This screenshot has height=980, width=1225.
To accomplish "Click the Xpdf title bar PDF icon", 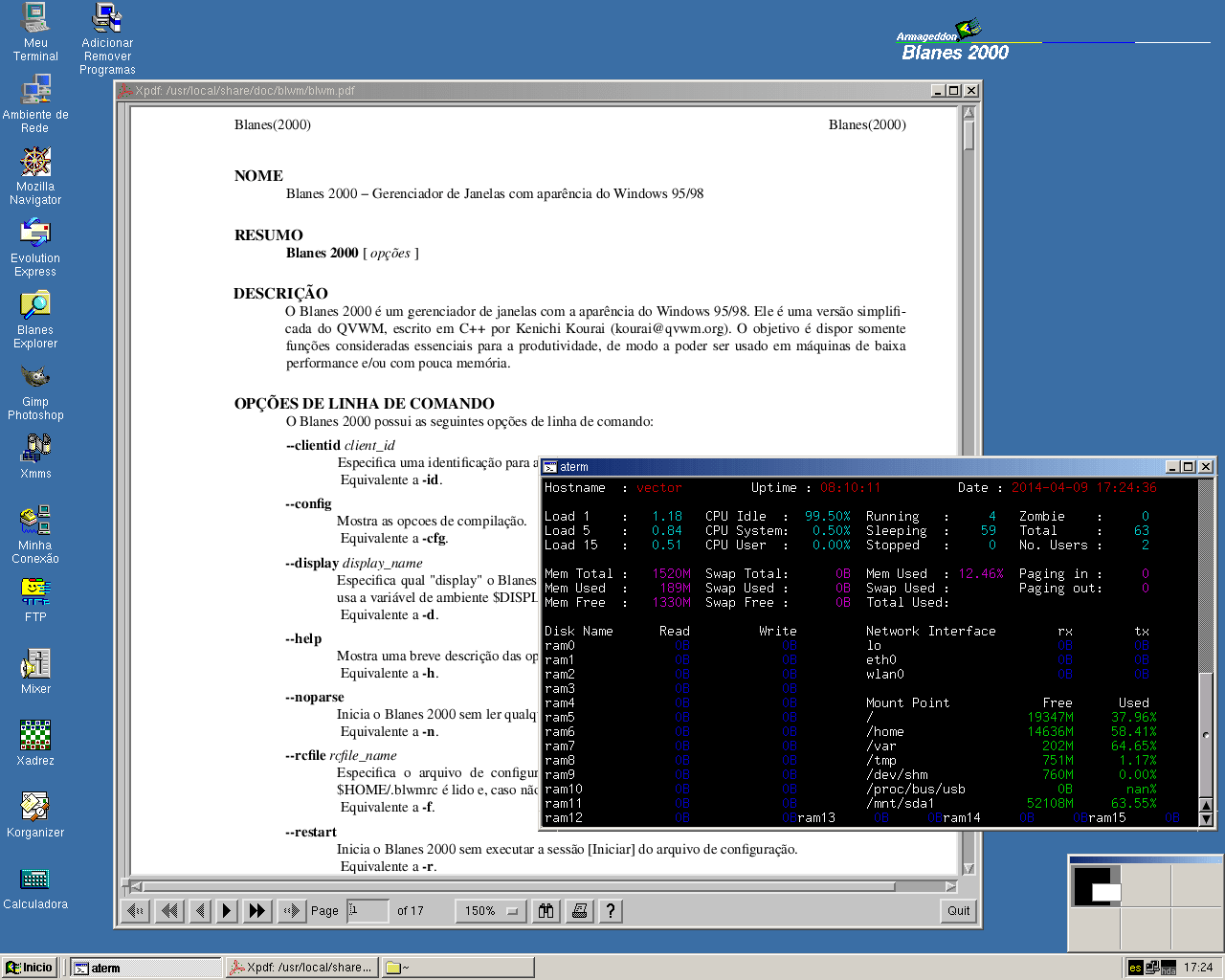I will tap(124, 91).
